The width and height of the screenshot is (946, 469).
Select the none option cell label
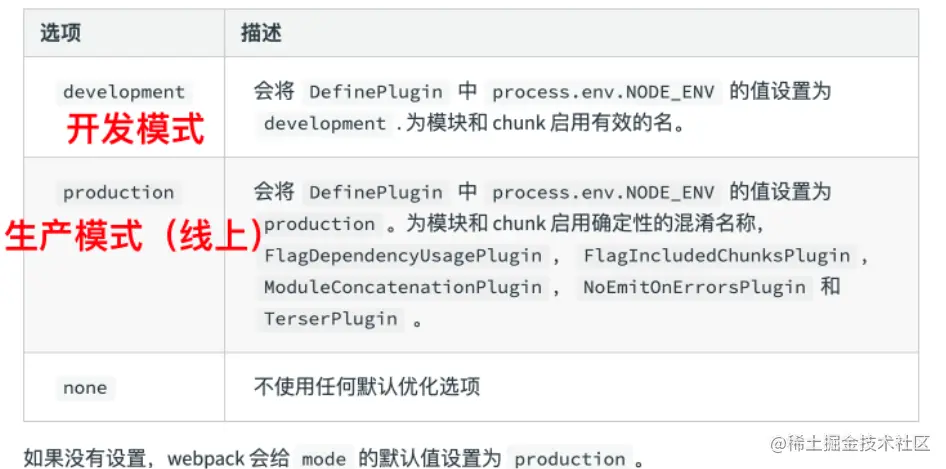(84, 387)
